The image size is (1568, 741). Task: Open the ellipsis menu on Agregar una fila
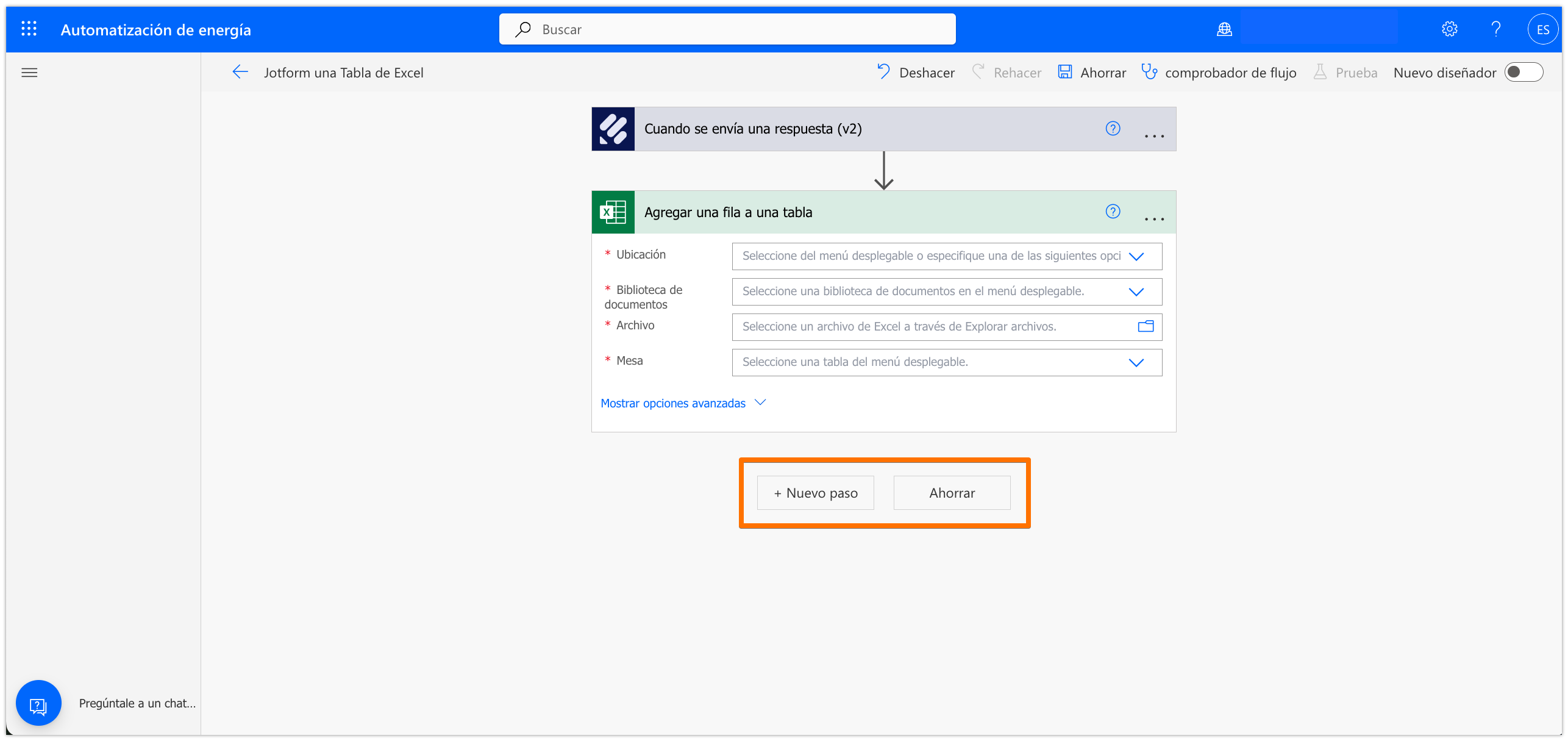(1154, 219)
